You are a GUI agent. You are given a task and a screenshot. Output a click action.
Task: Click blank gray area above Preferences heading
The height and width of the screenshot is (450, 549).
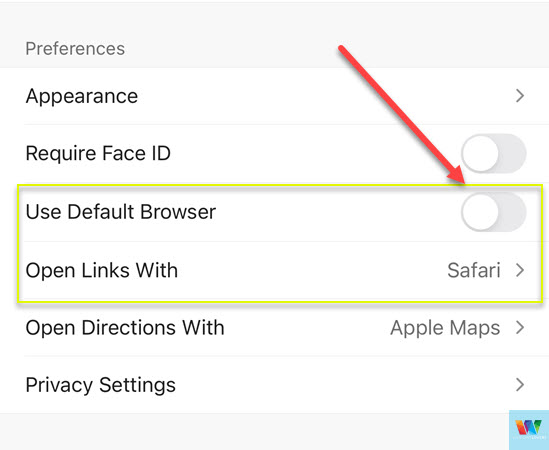[274, 19]
